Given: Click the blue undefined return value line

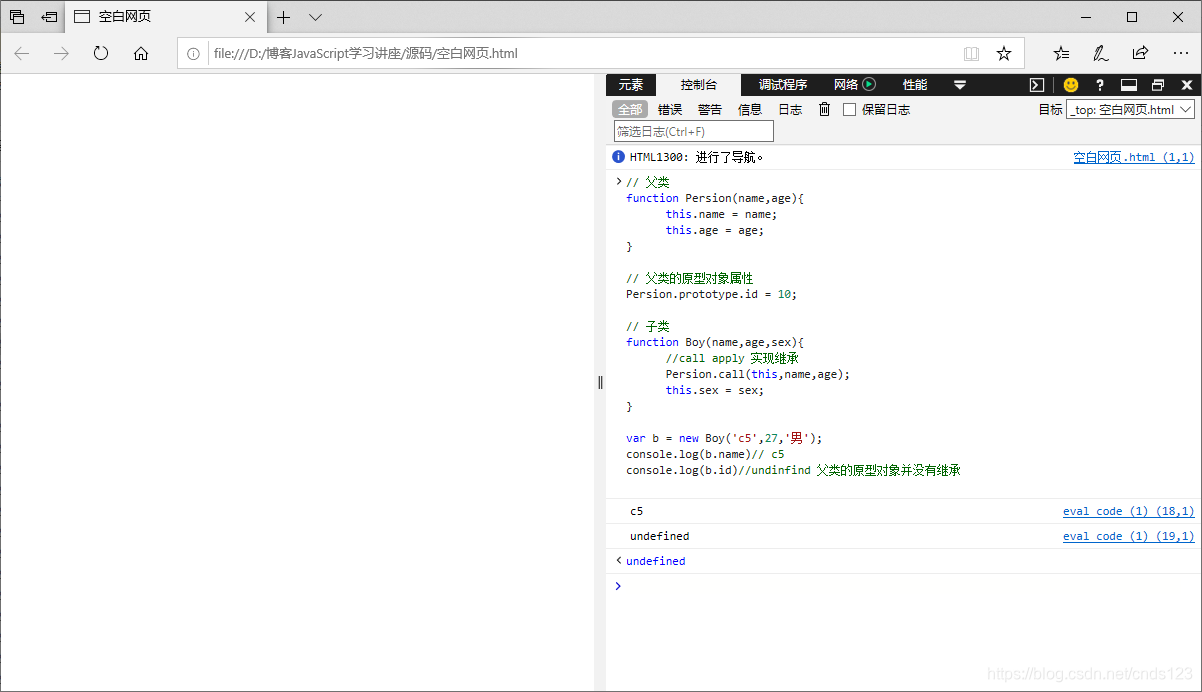Looking at the screenshot, I should 655,561.
